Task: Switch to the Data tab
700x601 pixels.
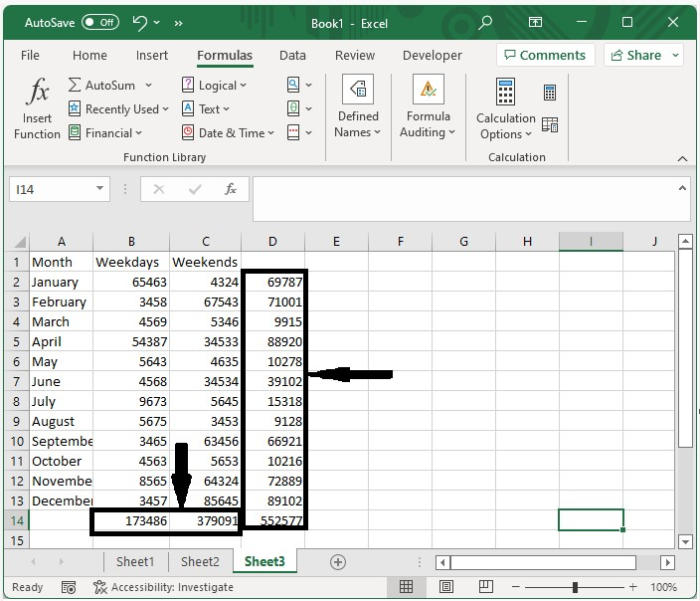Action: [292, 55]
